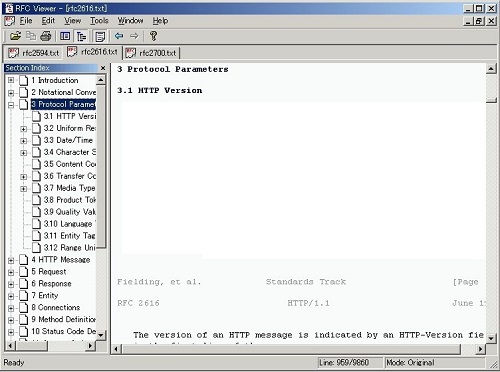Viewport: 500px width, 372px height.
Task: Select 3.1 HTTP Version in the tree
Action: click(x=70, y=116)
